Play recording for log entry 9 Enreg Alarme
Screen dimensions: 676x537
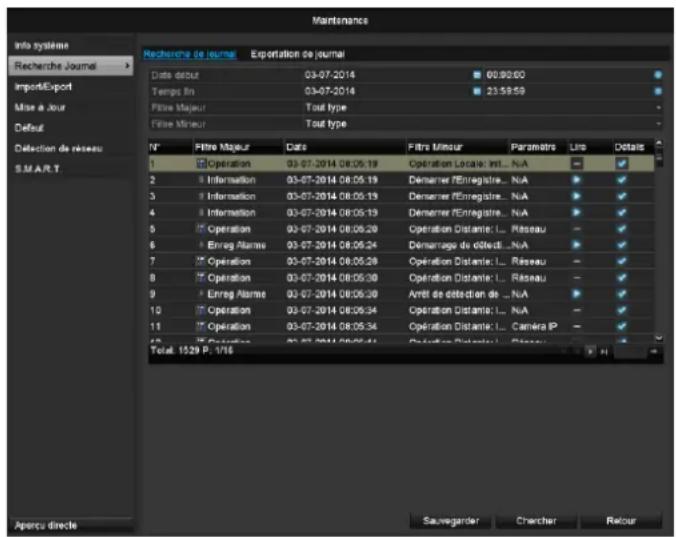click(576, 294)
